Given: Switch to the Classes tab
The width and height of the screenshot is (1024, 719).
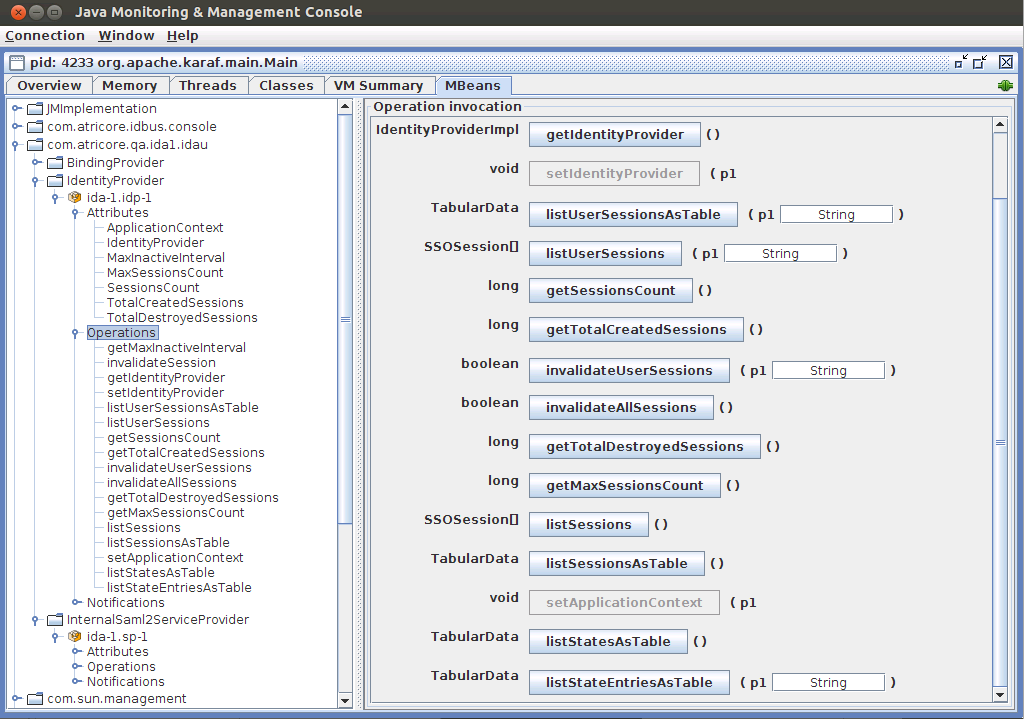Looking at the screenshot, I should [286, 86].
